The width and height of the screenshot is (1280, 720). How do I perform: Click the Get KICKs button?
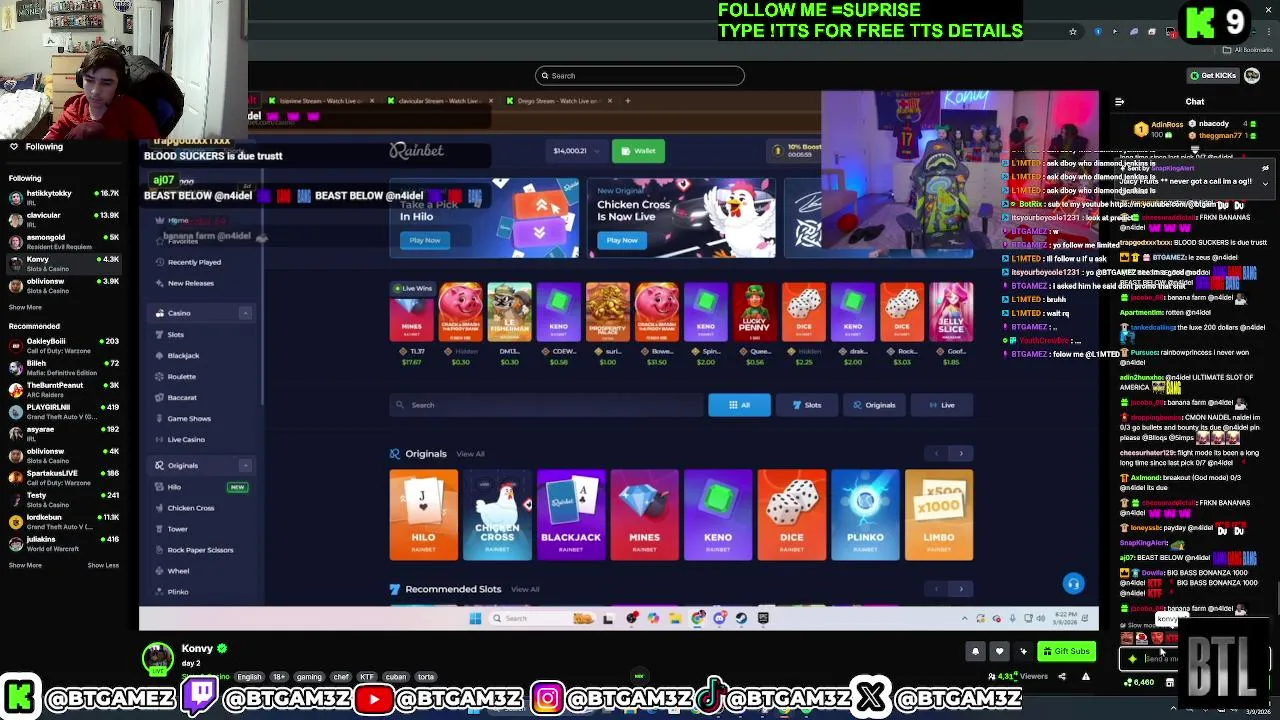tap(1213, 76)
